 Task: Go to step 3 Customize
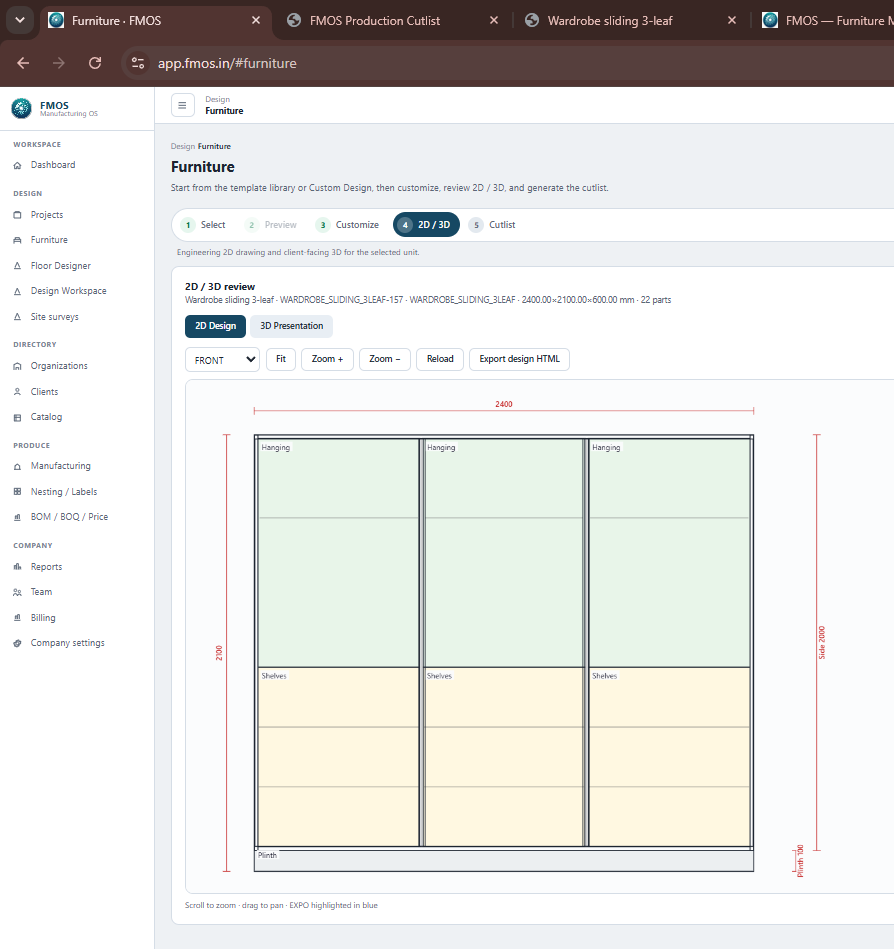tap(348, 225)
